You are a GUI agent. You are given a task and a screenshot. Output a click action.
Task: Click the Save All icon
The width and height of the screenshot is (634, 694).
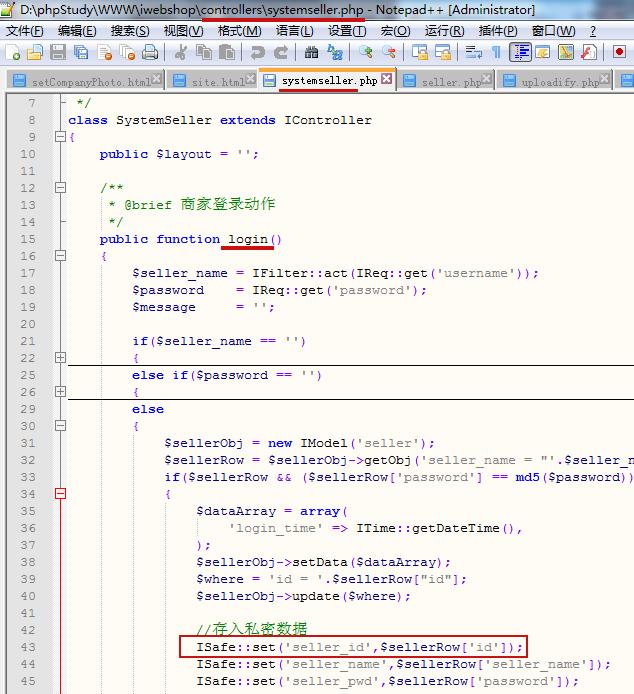81,52
